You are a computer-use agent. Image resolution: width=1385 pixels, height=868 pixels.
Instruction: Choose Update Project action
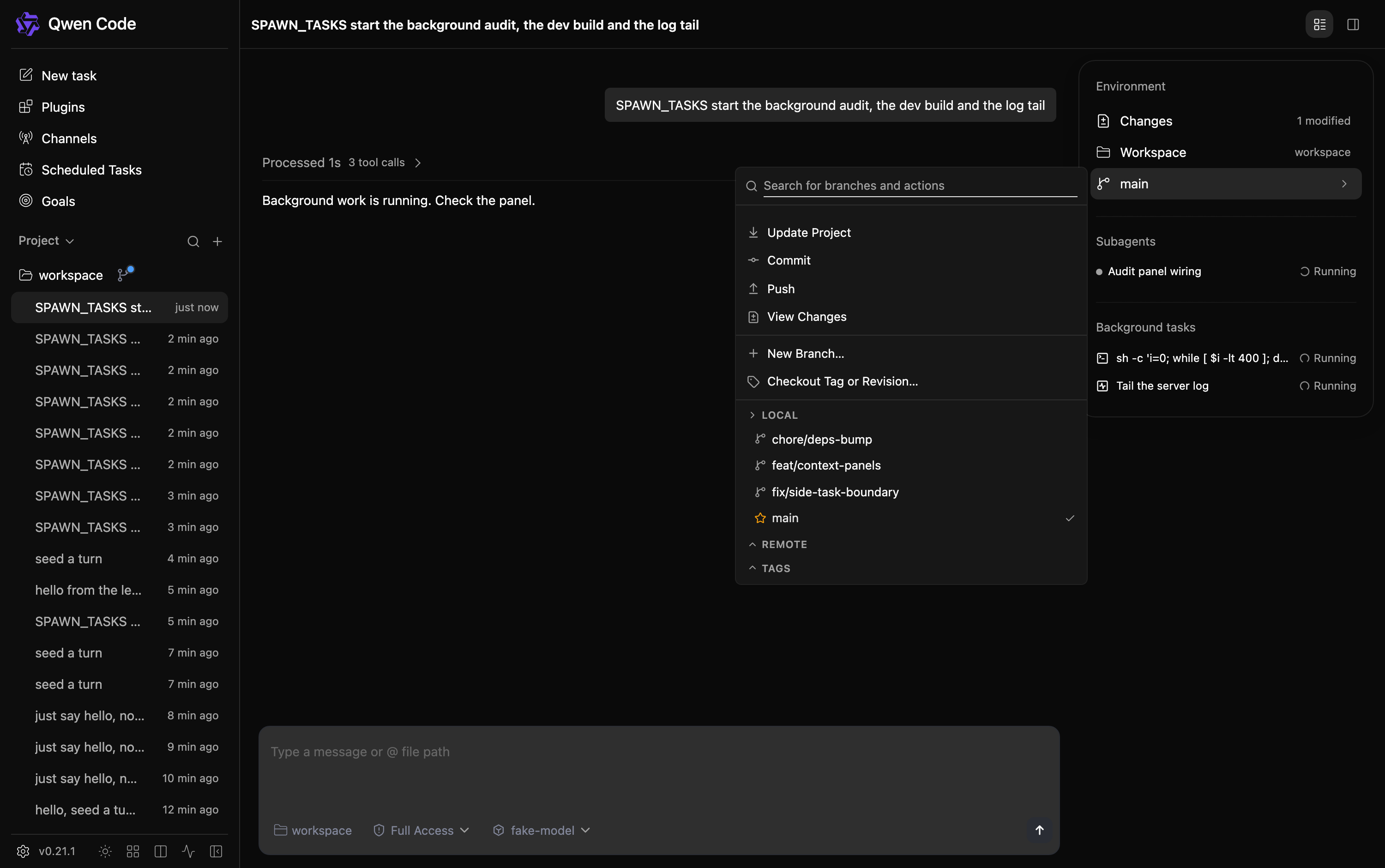[911, 233]
